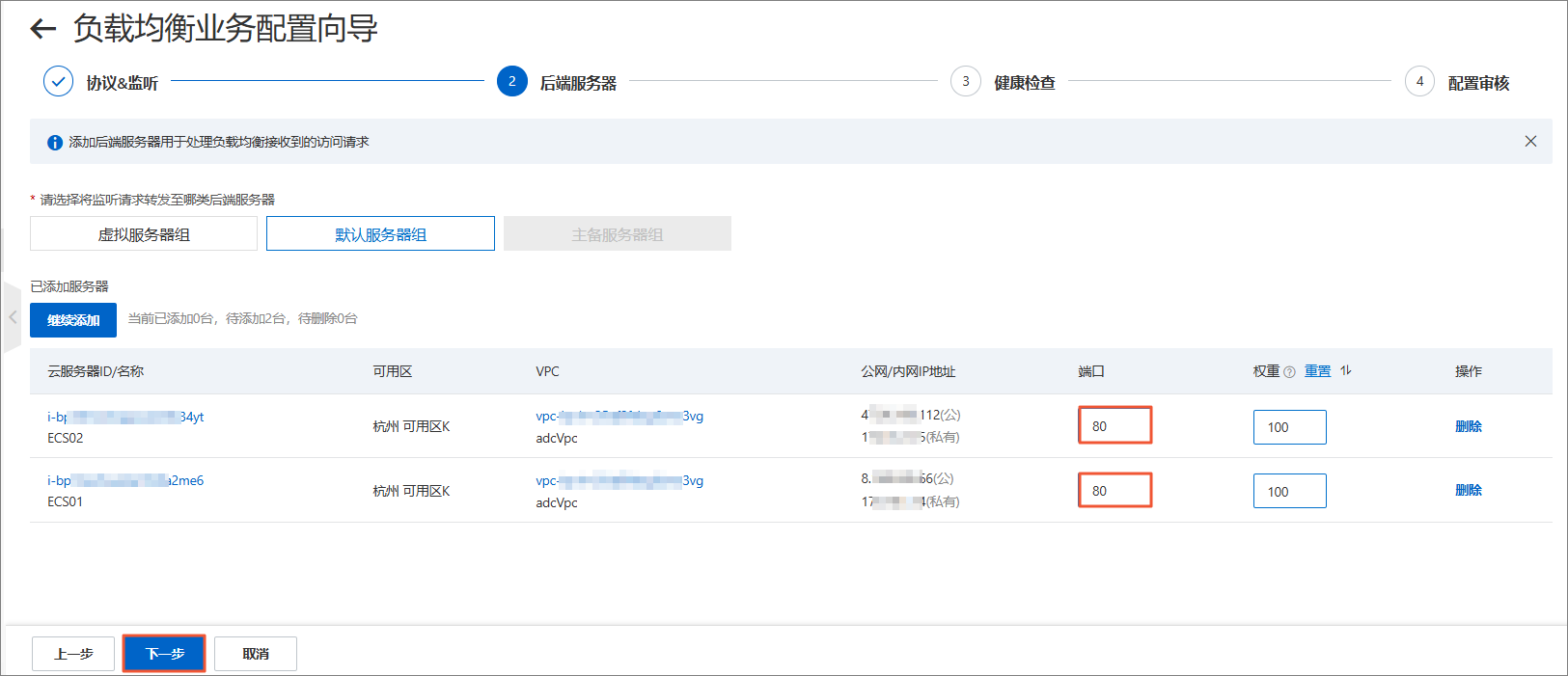Click the completed step checkmark icon
Viewport: 1568px width, 676px height.
58,82
